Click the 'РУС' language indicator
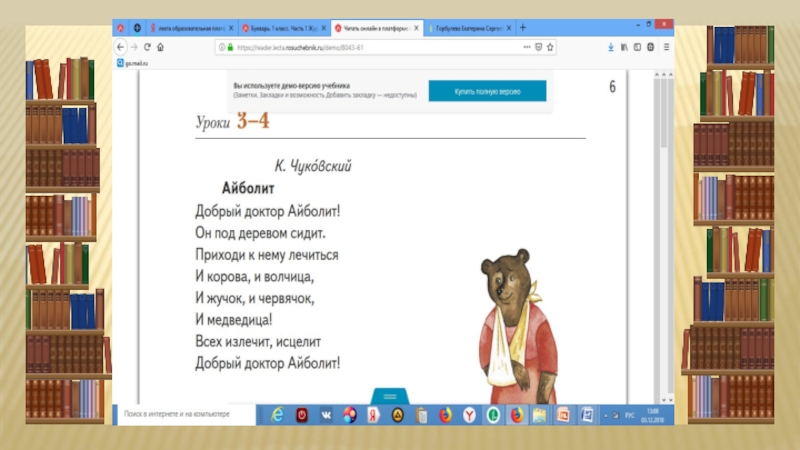Viewport: 800px width, 450px height. coord(630,416)
